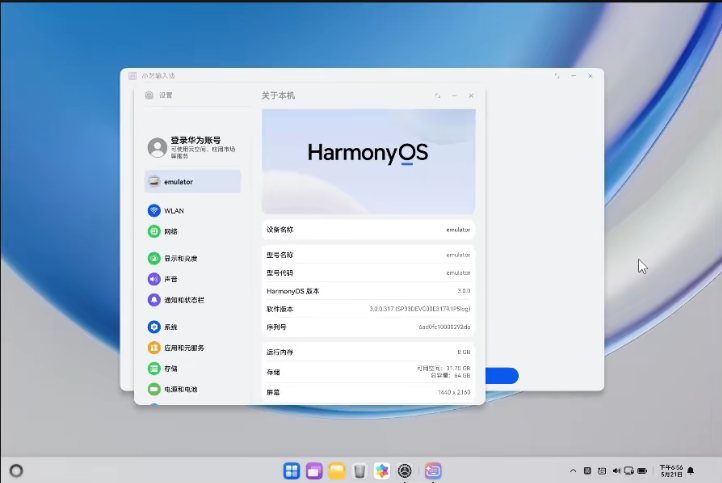Open 应用和元服务 apps and services icon
The width and height of the screenshot is (722, 483).
(x=154, y=348)
